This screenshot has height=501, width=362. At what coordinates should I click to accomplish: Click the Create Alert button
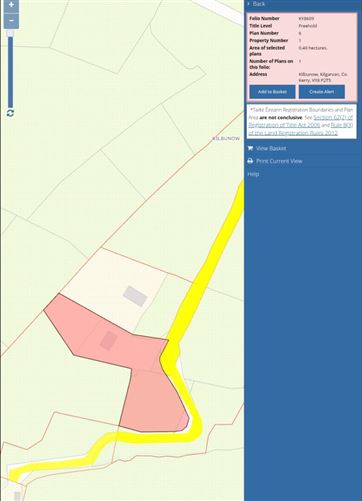click(x=322, y=92)
